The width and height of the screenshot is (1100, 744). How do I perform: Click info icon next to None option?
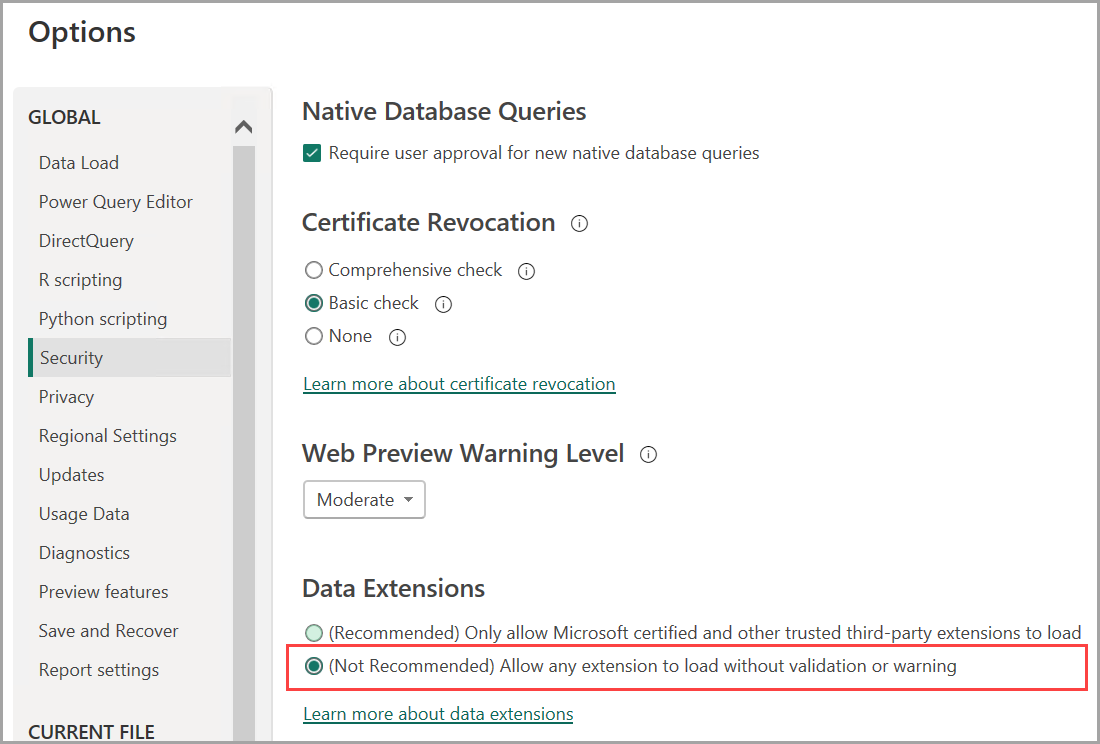397,337
